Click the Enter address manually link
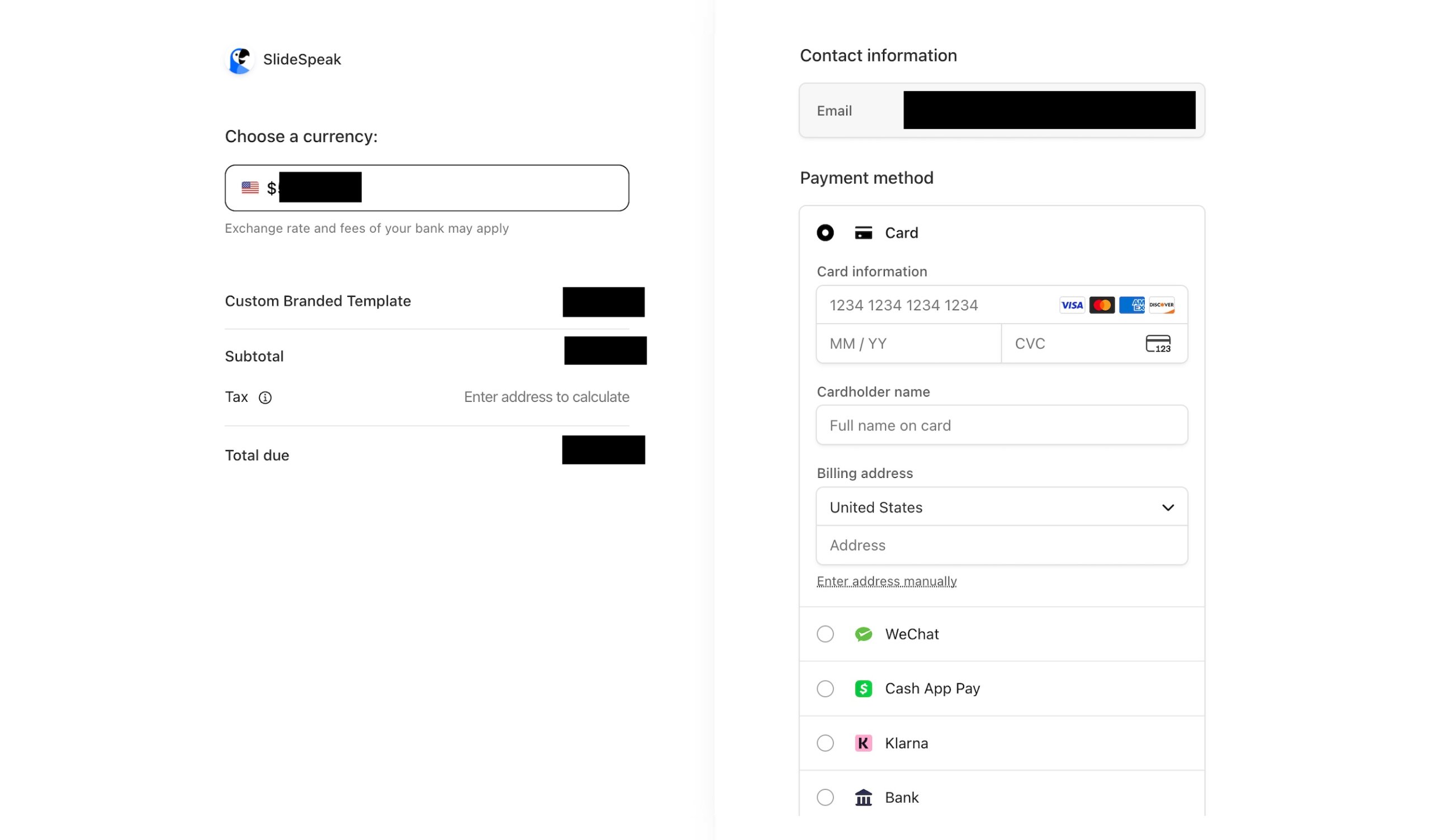The width and height of the screenshot is (1431, 840). [887, 581]
